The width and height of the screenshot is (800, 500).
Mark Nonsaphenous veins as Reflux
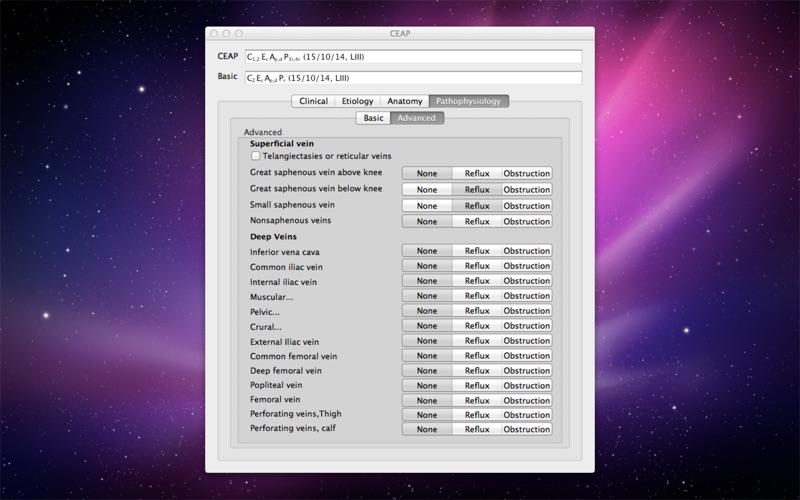477,221
